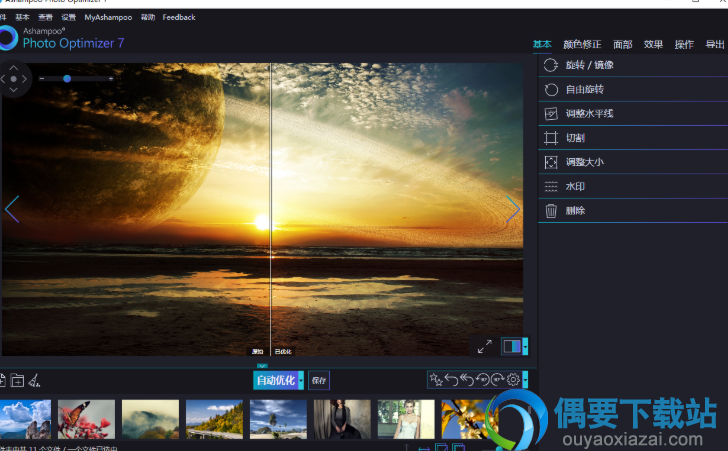The height and width of the screenshot is (451, 728).
Task: Rotate image 90° right icon
Action: click(498, 379)
